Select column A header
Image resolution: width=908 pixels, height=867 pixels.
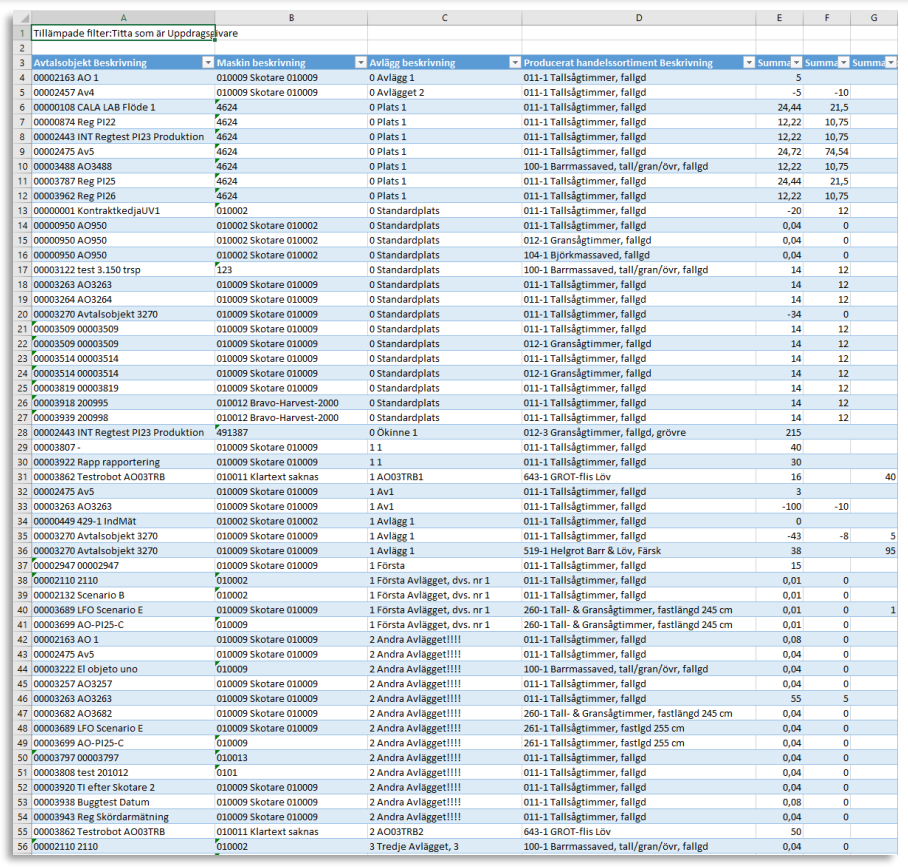tap(123, 17)
